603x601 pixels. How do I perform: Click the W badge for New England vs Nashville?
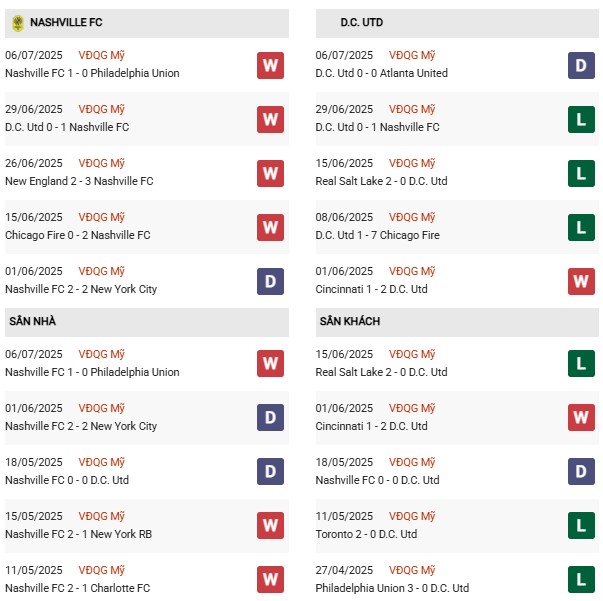click(x=270, y=173)
